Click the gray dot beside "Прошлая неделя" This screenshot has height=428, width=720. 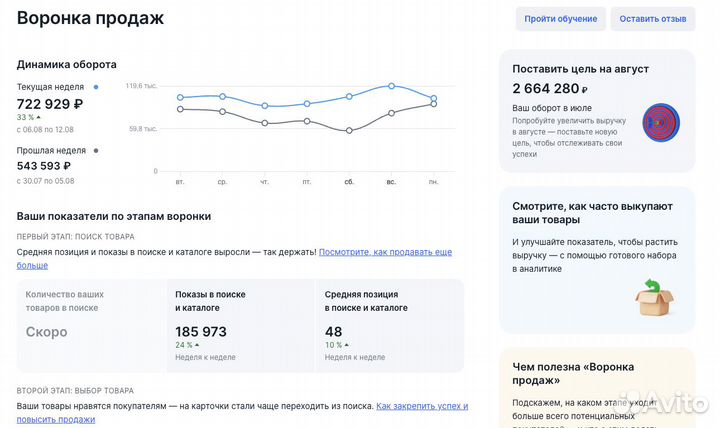[x=96, y=151]
